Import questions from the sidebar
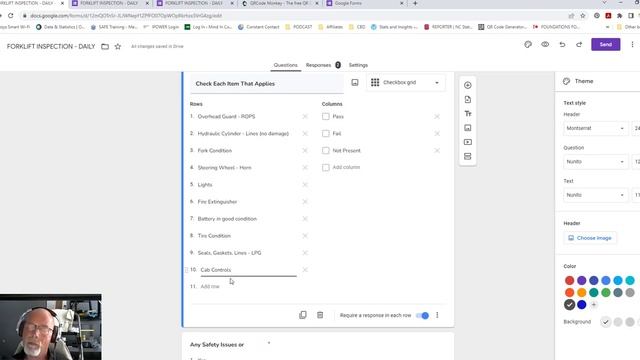Viewport: 640px width, 360px height. coord(468,100)
